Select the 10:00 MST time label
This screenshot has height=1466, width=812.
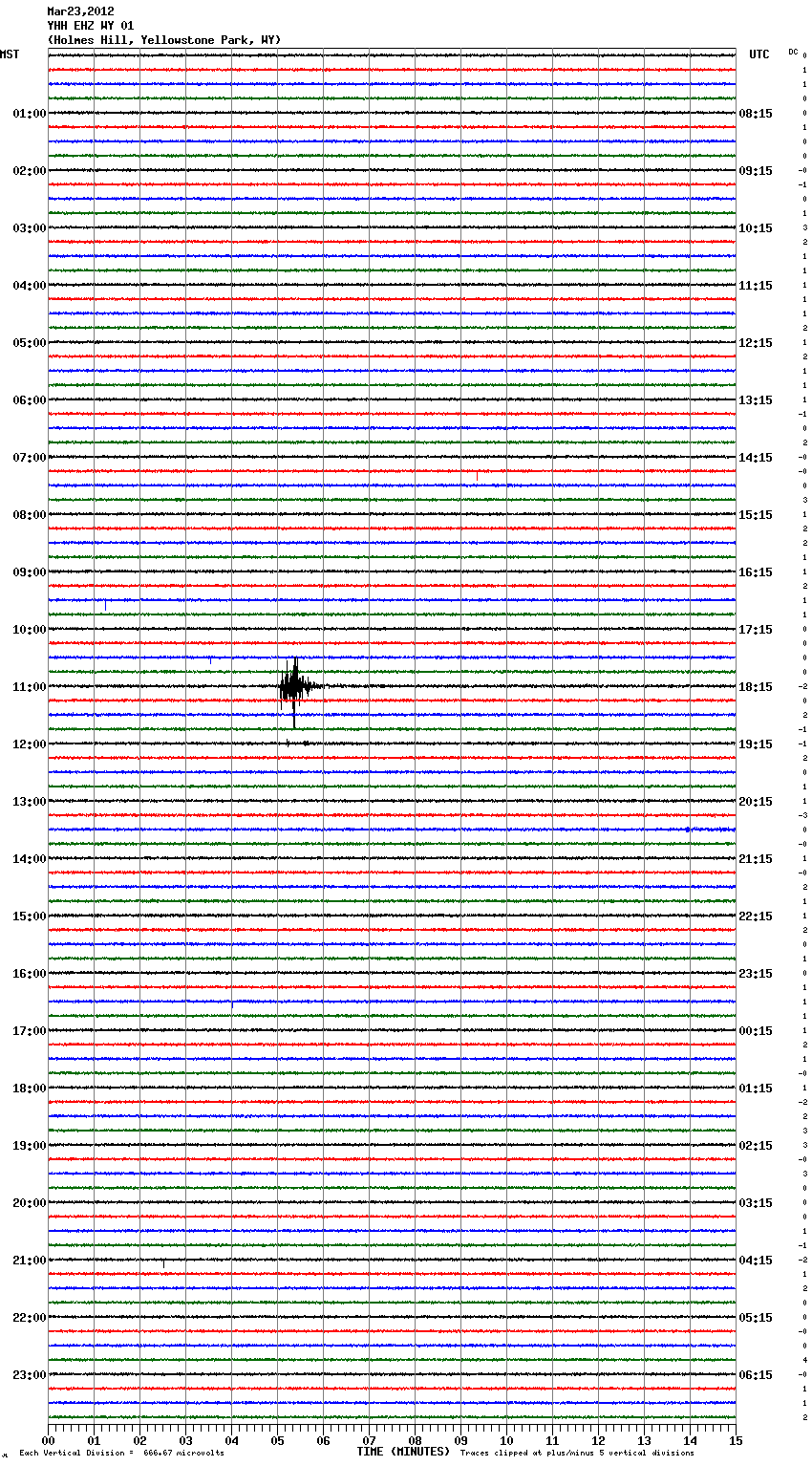point(30,630)
